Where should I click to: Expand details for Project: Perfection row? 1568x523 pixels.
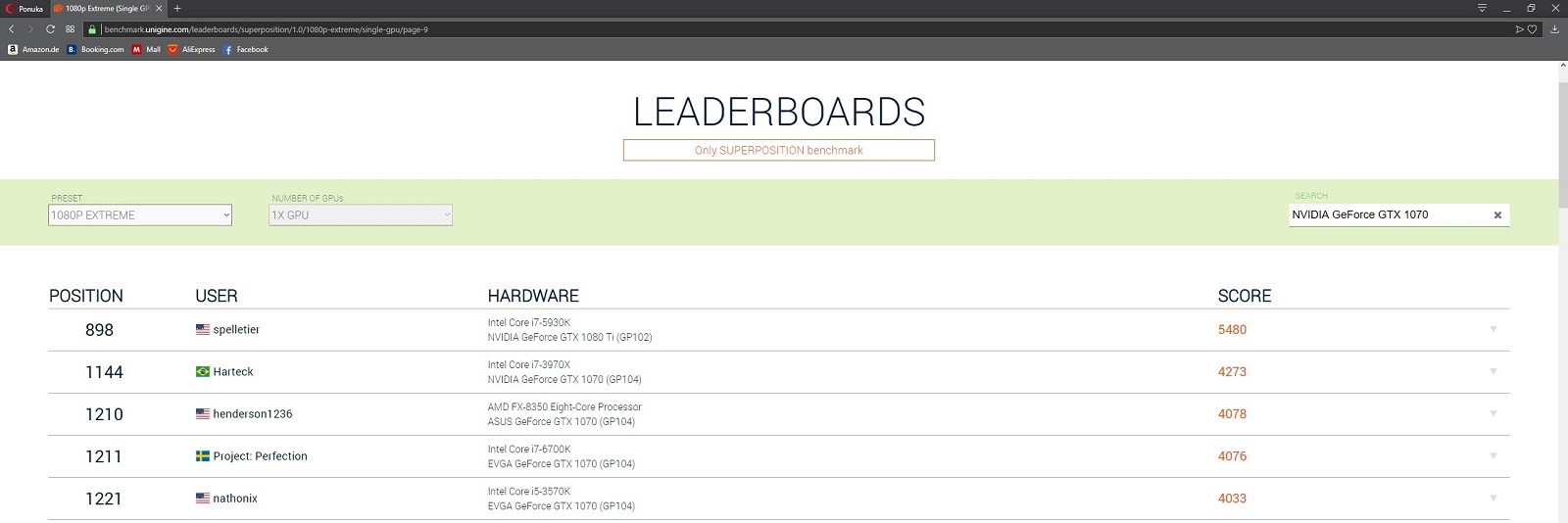coord(1494,455)
